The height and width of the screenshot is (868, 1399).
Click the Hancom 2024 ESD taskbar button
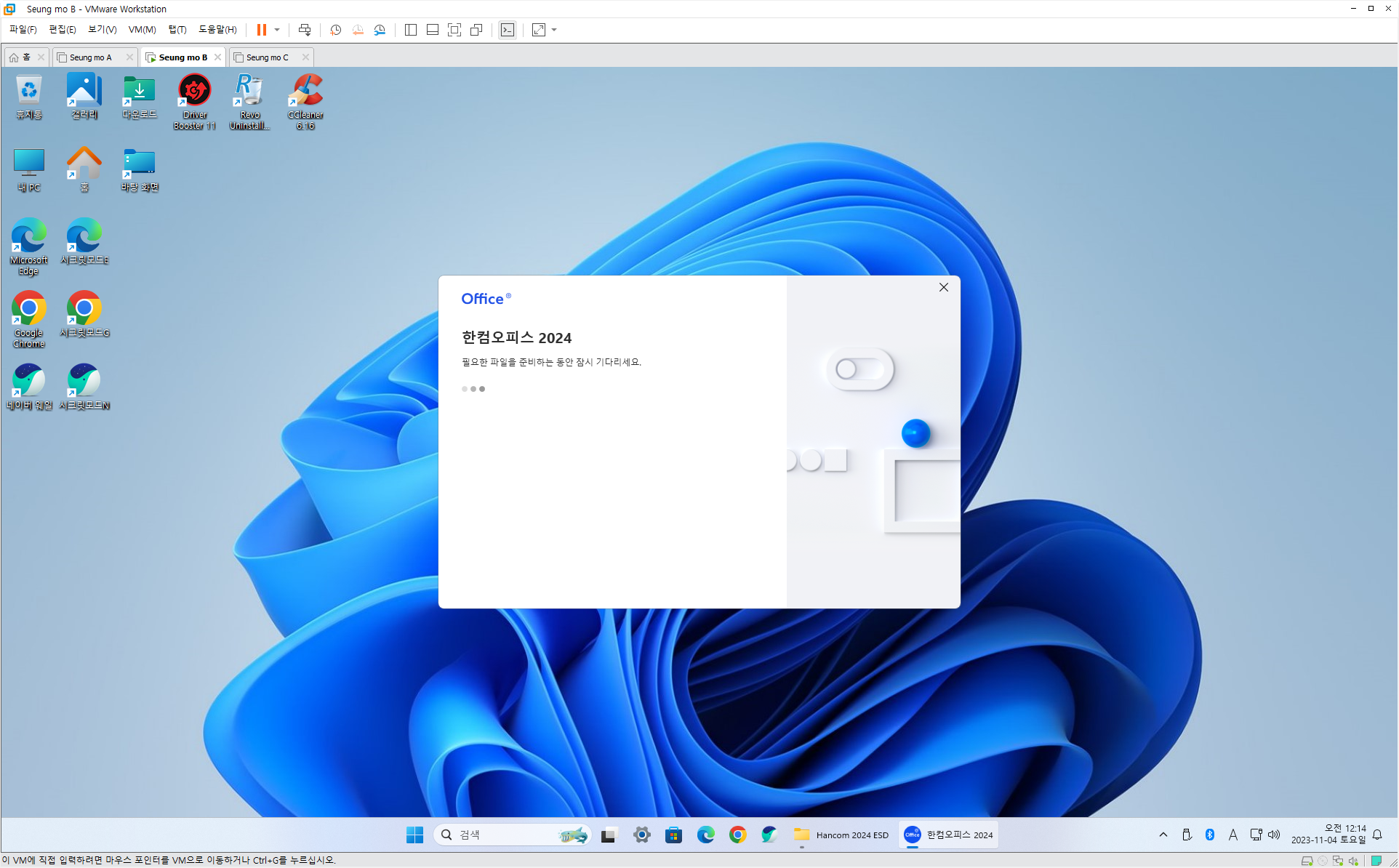pos(841,835)
